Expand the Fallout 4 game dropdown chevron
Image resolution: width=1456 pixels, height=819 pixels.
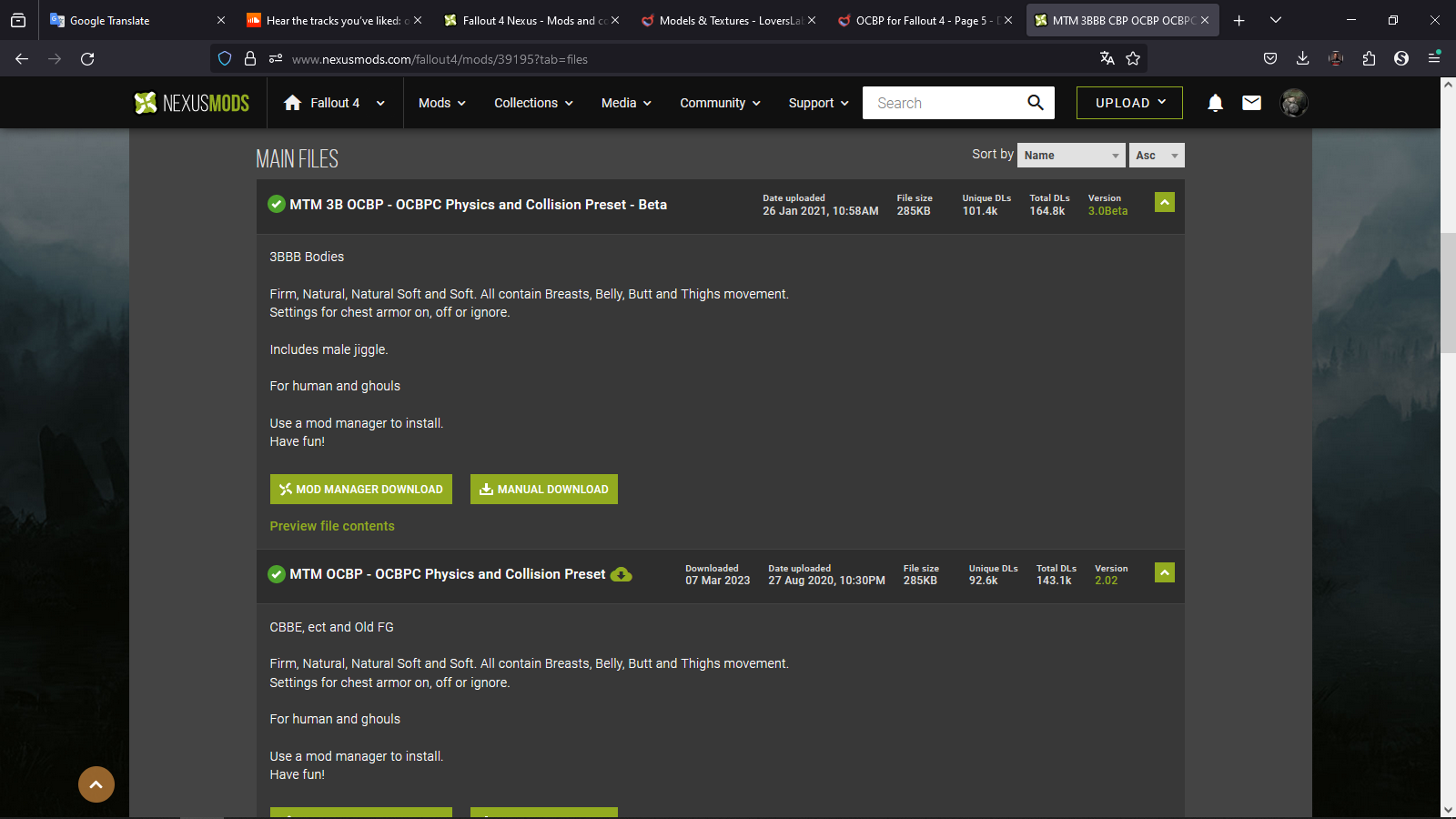pos(380,104)
